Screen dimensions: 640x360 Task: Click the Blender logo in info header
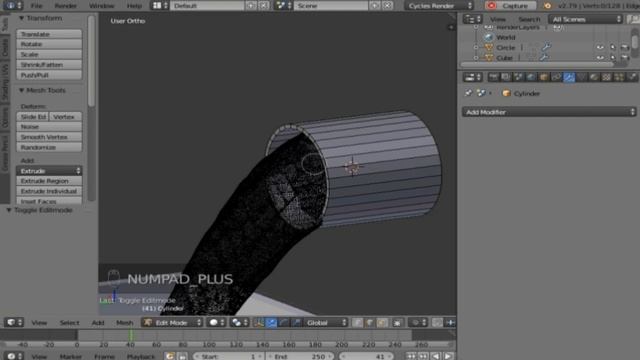pyautogui.click(x=548, y=6)
